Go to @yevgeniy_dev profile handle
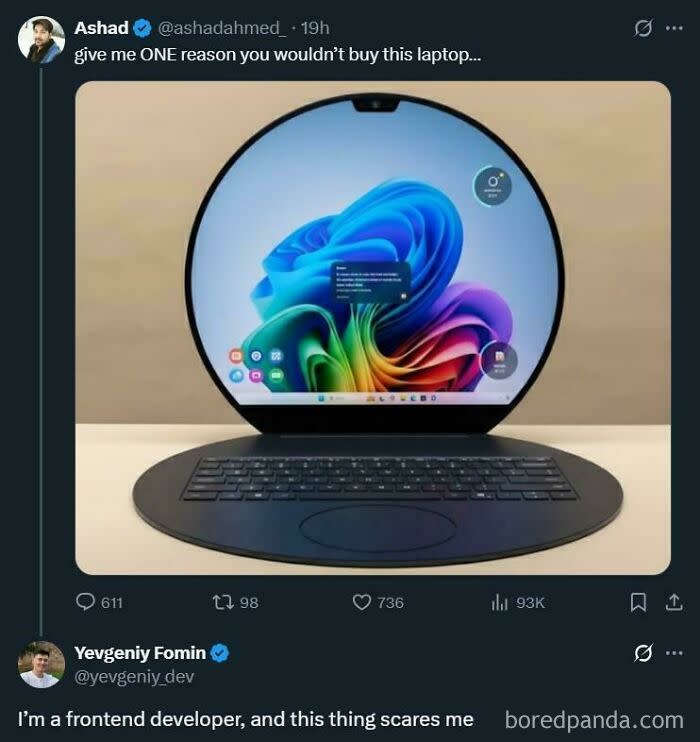The image size is (700, 742). (x=134, y=677)
